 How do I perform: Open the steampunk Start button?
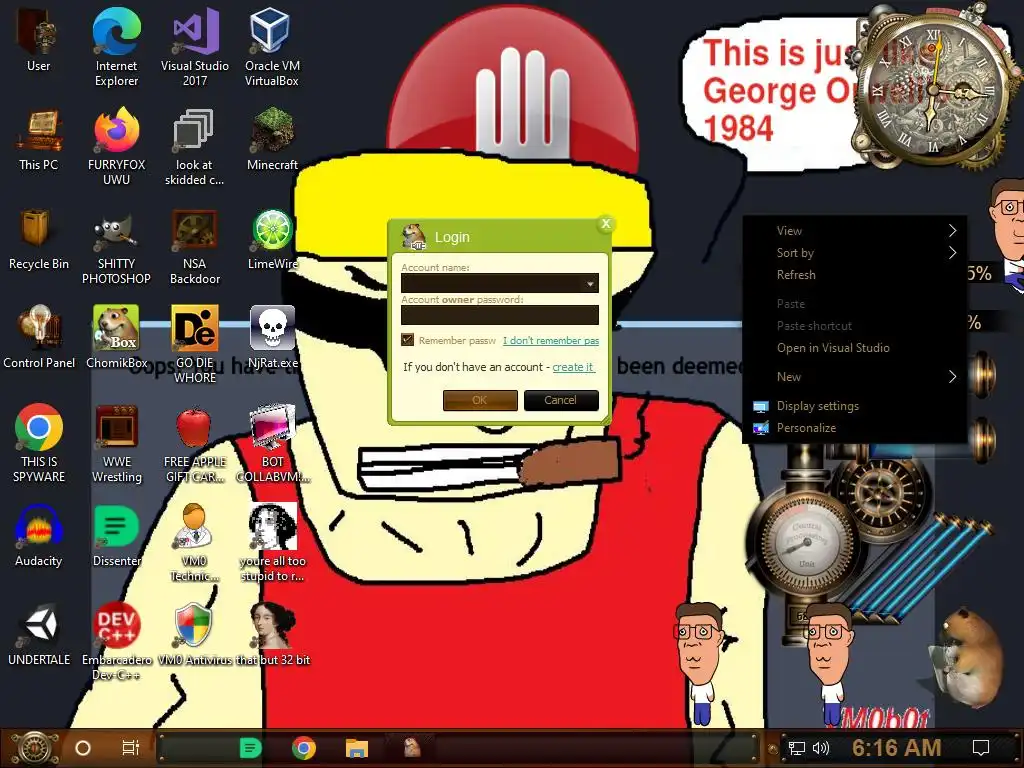point(36,748)
